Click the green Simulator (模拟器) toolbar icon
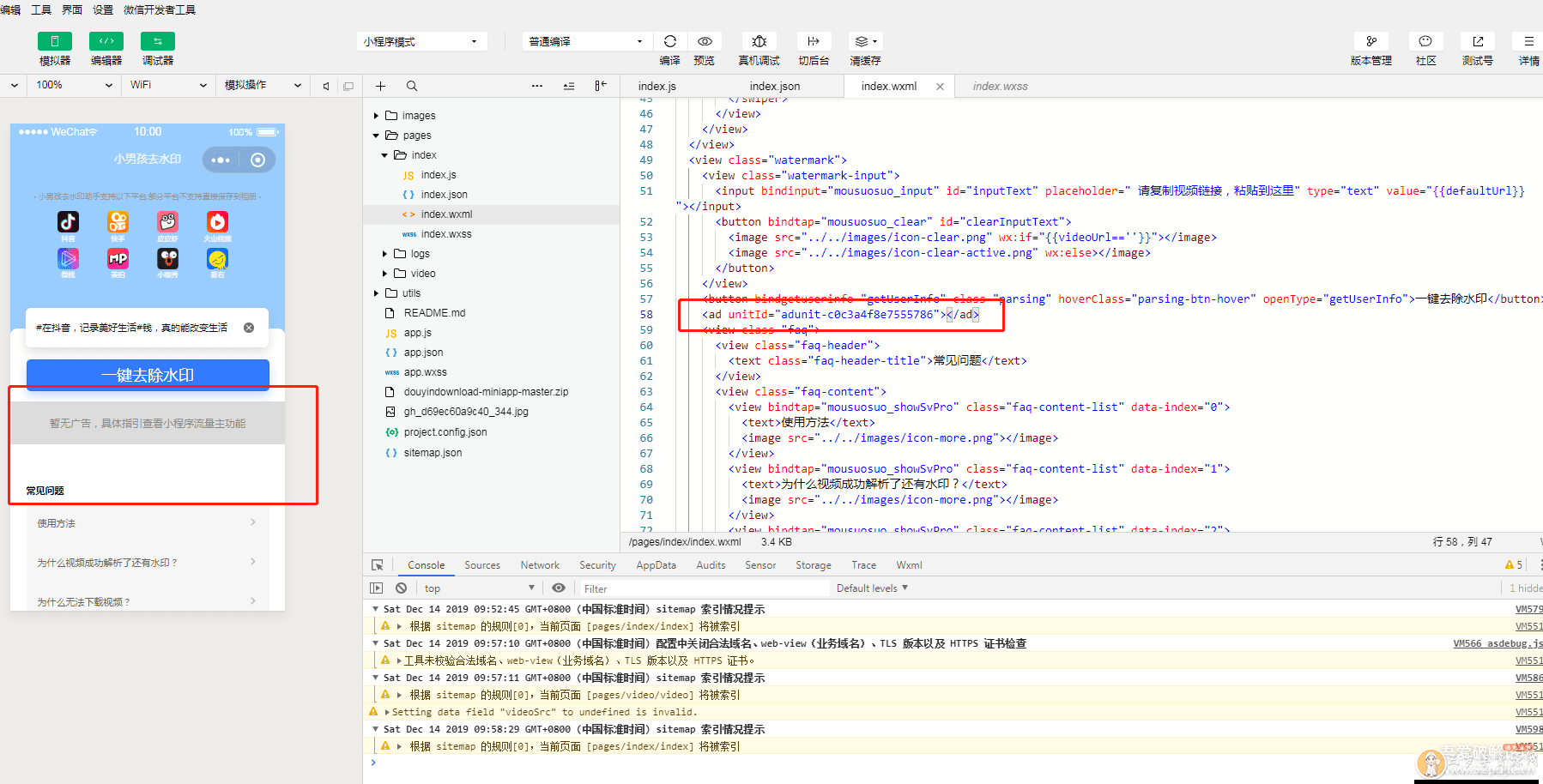Image resolution: width=1543 pixels, height=784 pixels. tap(55, 41)
